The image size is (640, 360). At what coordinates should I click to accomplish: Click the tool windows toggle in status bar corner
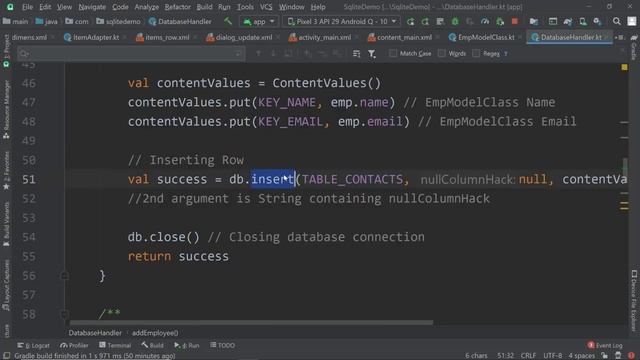(7, 356)
